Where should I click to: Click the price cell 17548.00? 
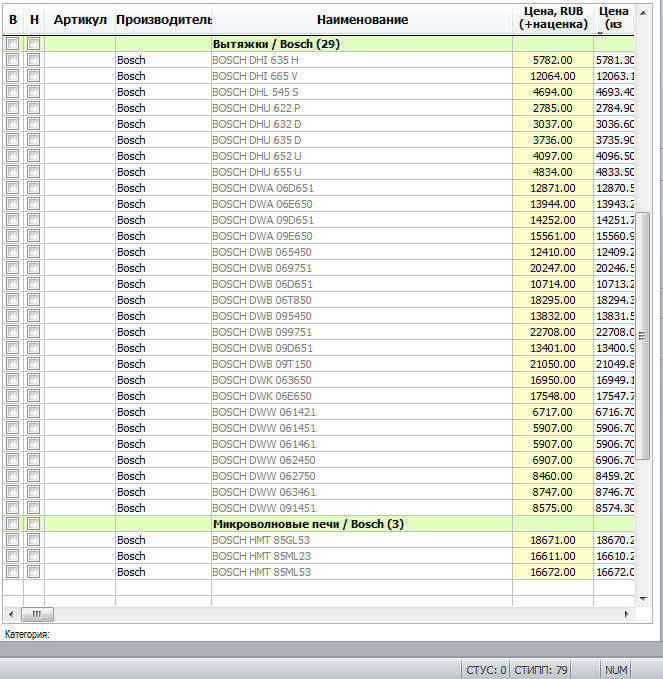click(553, 396)
